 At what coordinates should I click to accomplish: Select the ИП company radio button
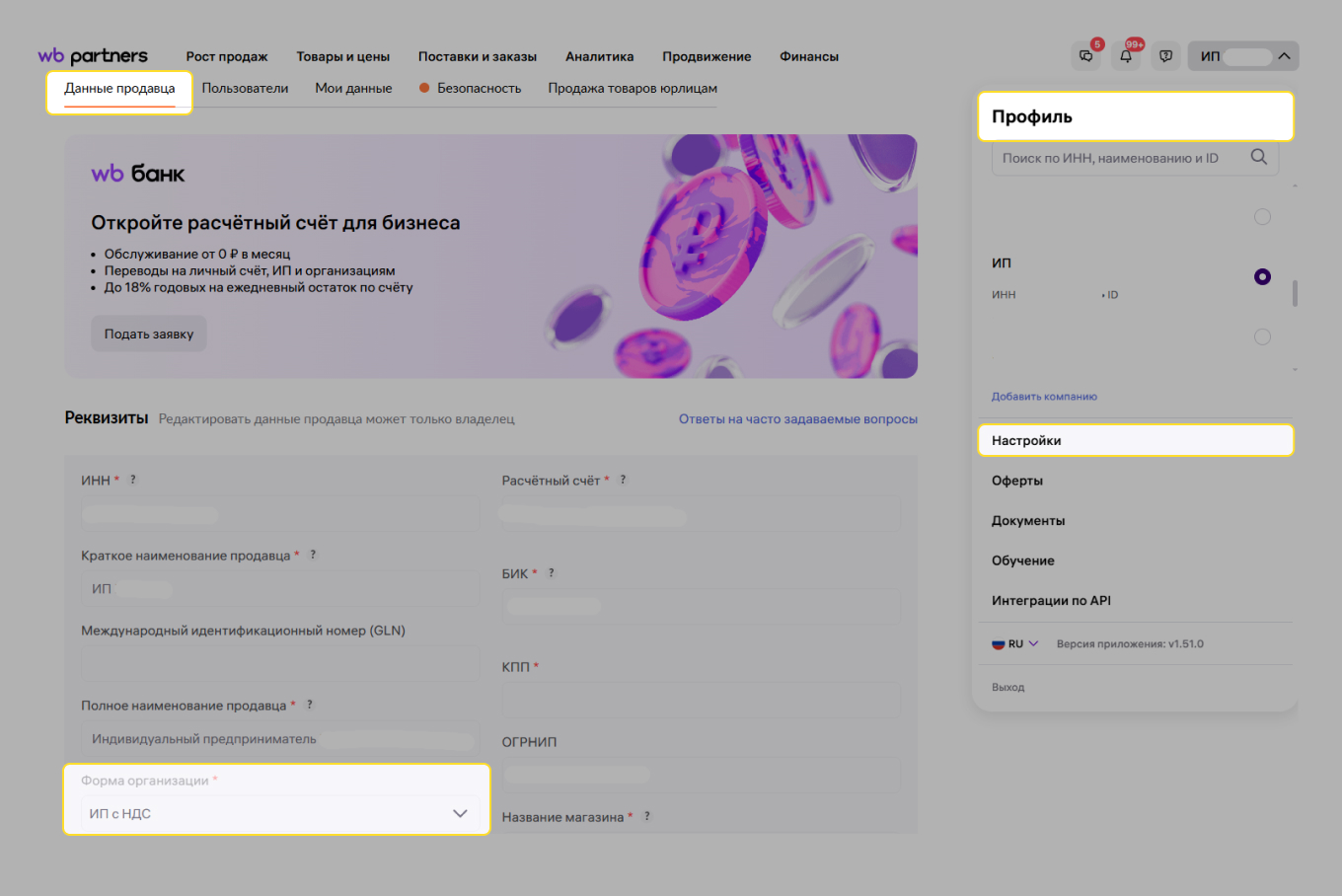[1262, 277]
